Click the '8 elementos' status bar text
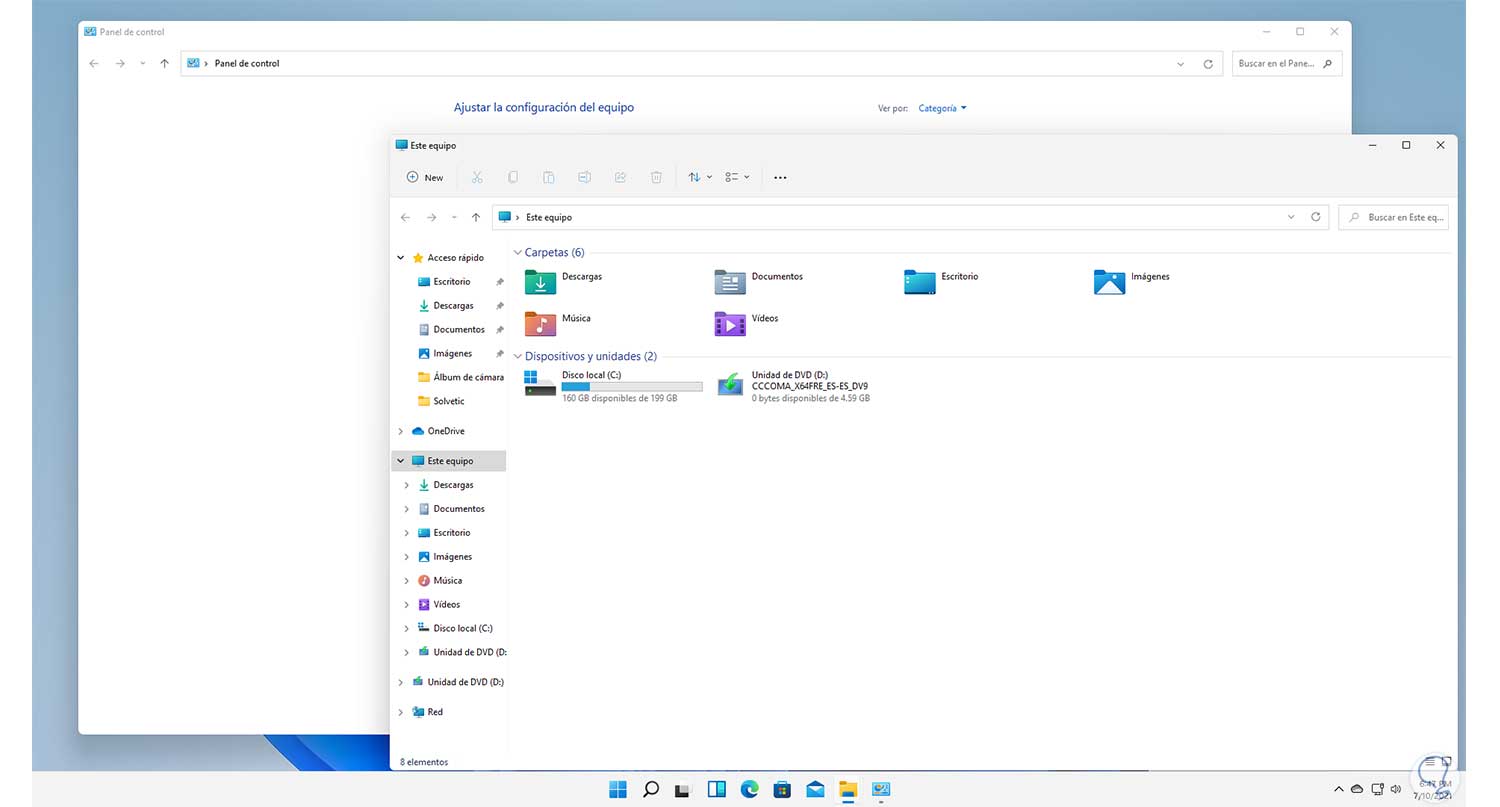This screenshot has height=807, width=1500. pyautogui.click(x=424, y=762)
